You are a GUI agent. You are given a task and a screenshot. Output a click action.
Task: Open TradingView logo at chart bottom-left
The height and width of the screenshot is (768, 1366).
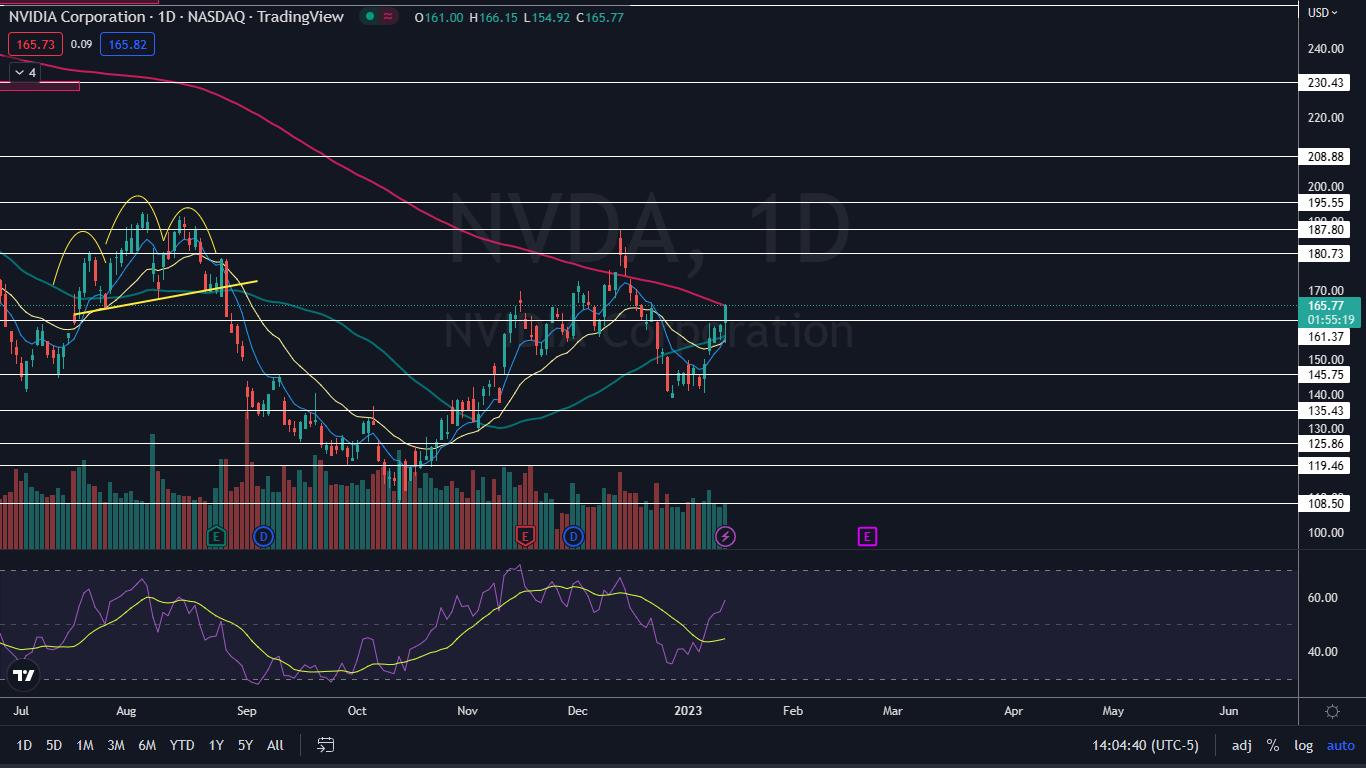pyautogui.click(x=24, y=676)
